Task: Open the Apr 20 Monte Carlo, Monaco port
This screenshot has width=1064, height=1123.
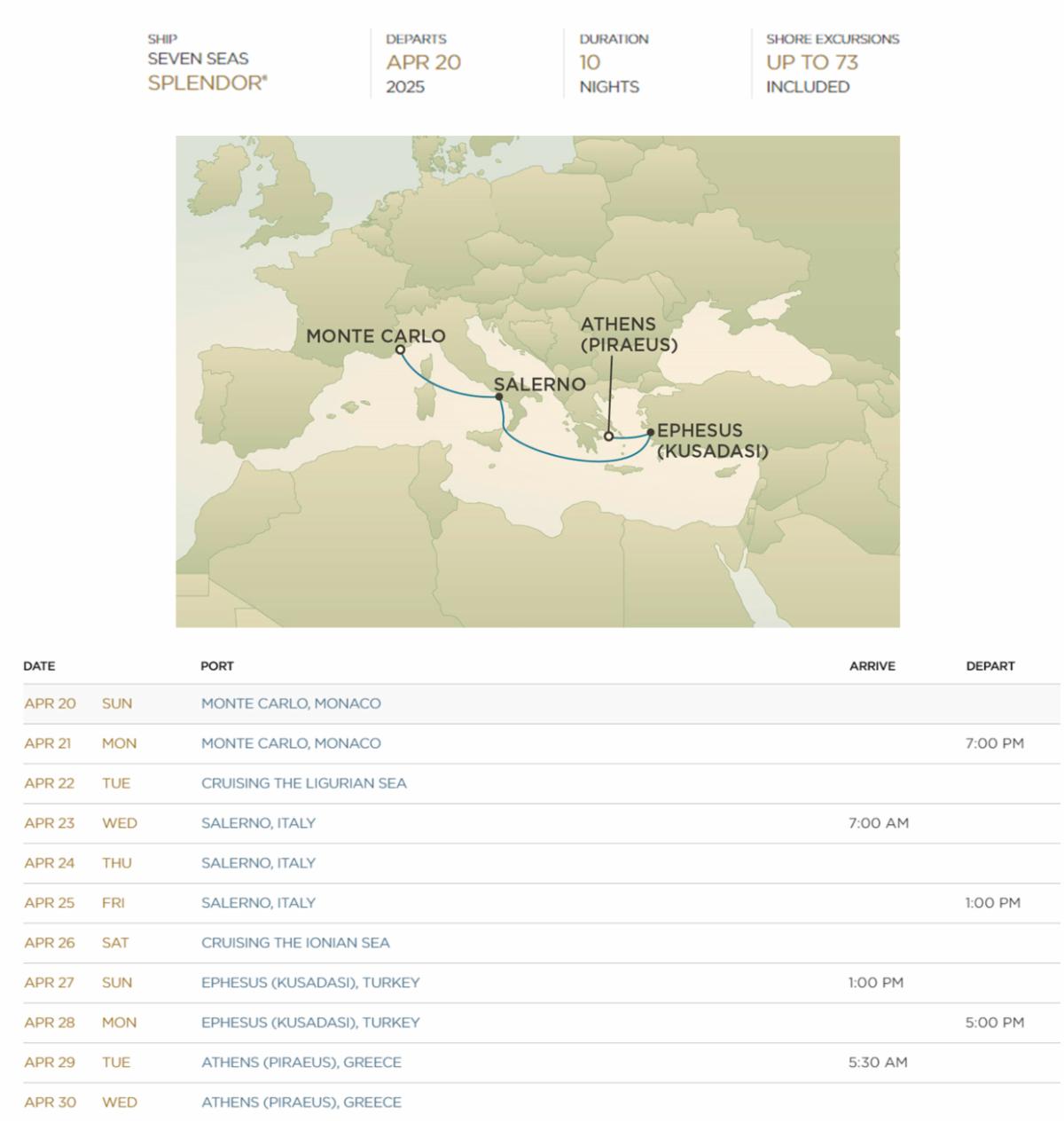Action: pos(291,703)
